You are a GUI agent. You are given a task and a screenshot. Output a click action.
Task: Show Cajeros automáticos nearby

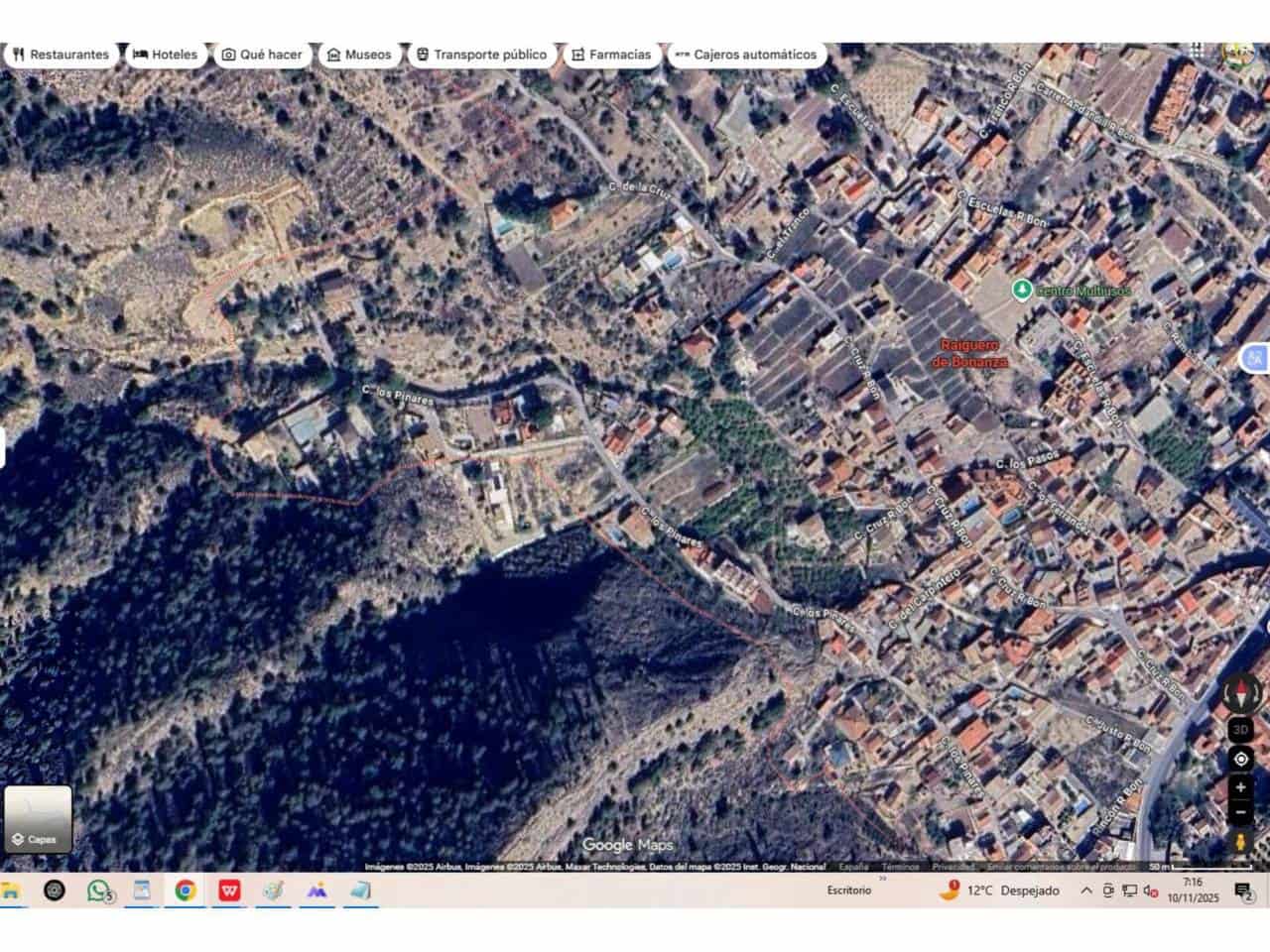(746, 55)
